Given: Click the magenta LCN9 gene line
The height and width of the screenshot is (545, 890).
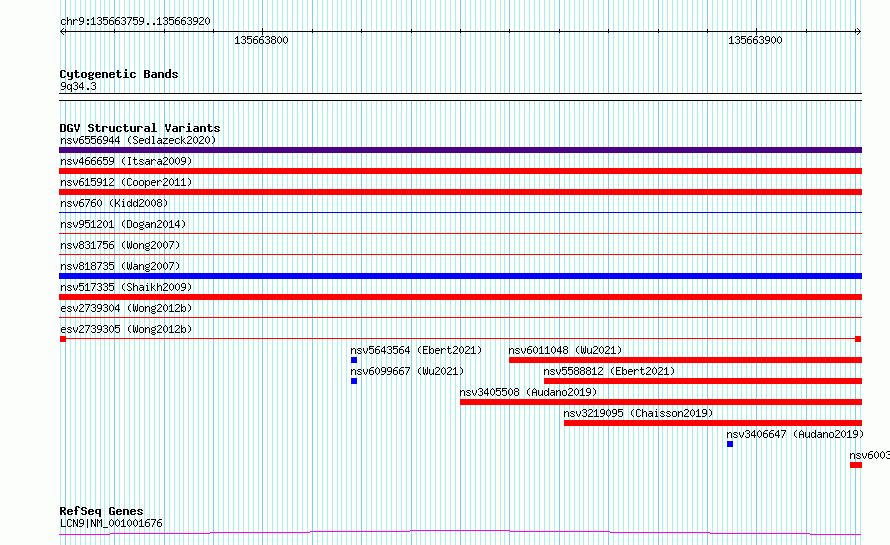Looking at the screenshot, I should pos(460,532).
